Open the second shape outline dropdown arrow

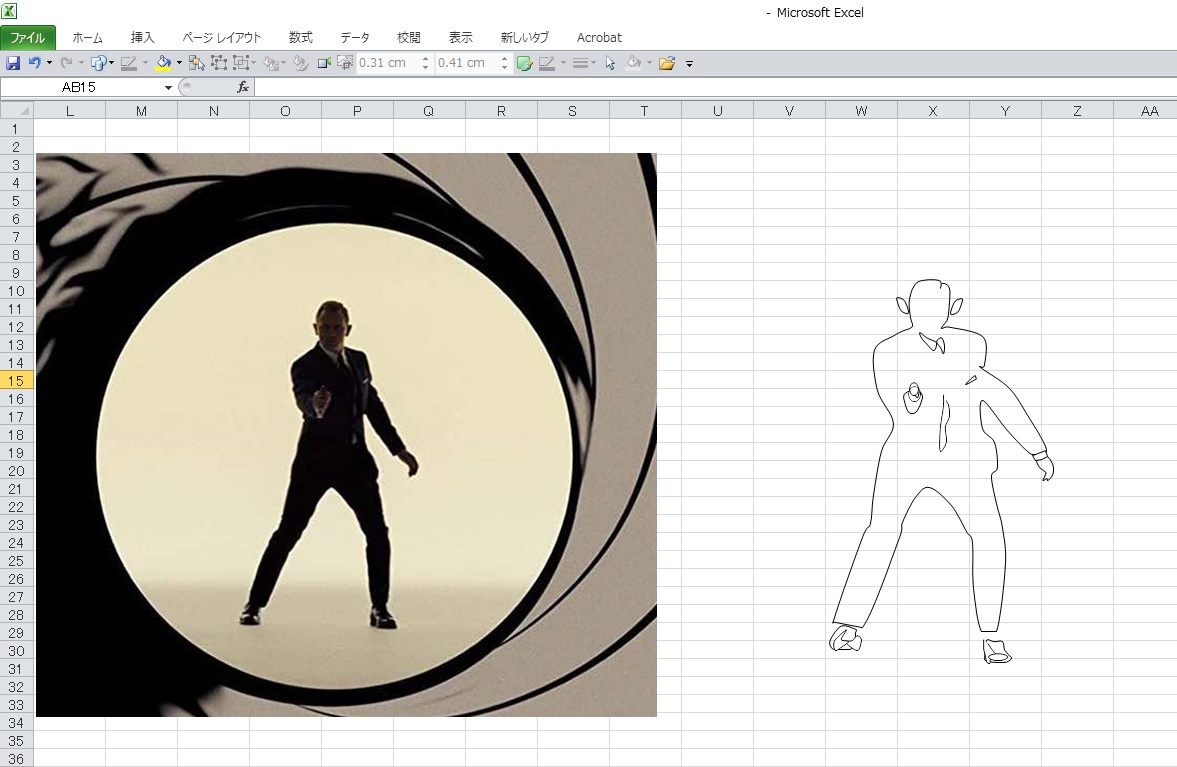pyautogui.click(x=563, y=63)
